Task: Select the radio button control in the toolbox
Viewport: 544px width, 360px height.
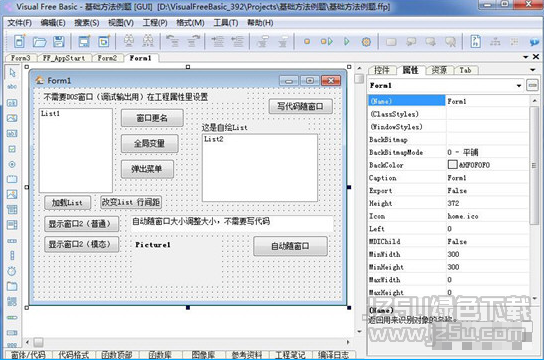Action: [x=12, y=164]
